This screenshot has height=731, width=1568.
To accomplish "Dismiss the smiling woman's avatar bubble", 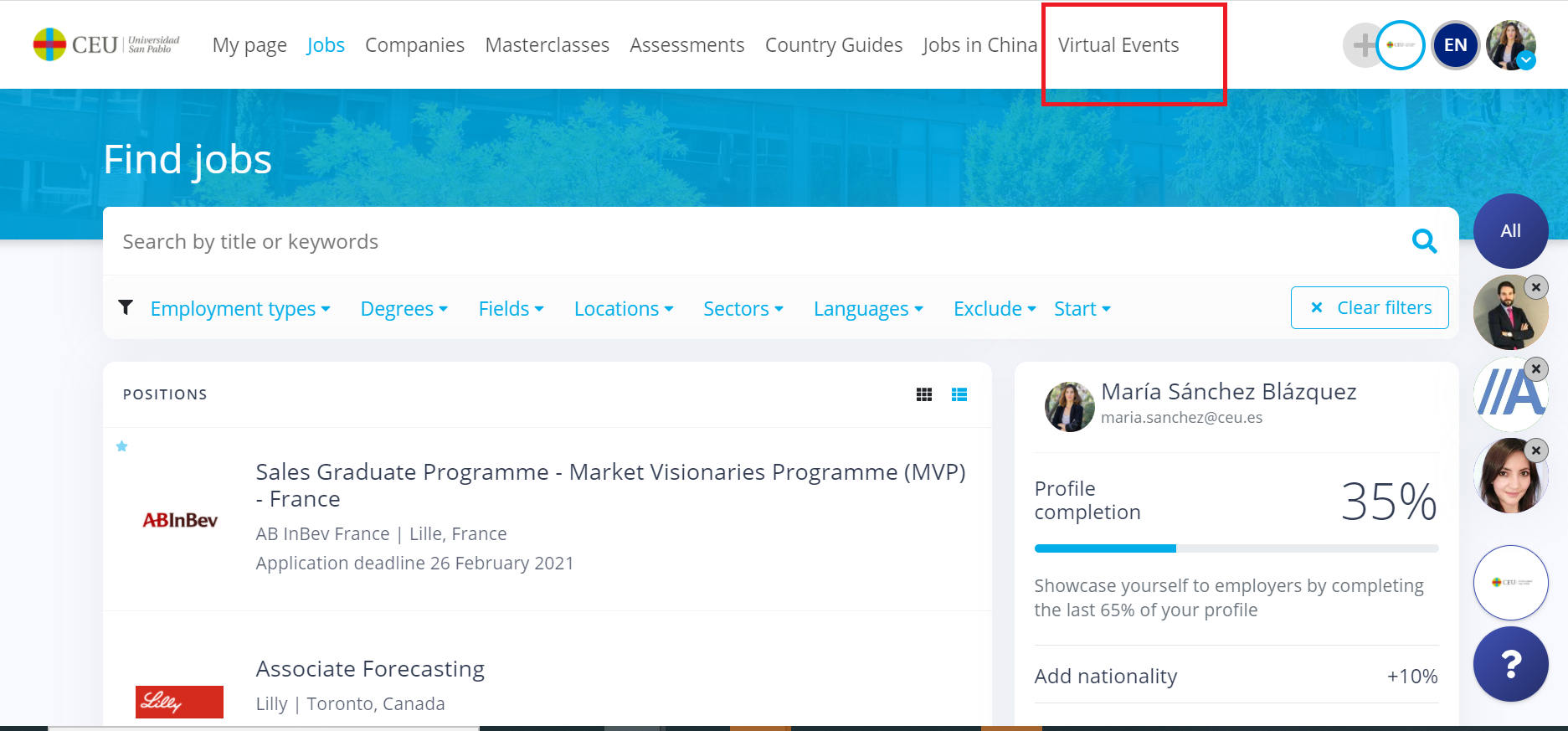I will (1536, 450).
